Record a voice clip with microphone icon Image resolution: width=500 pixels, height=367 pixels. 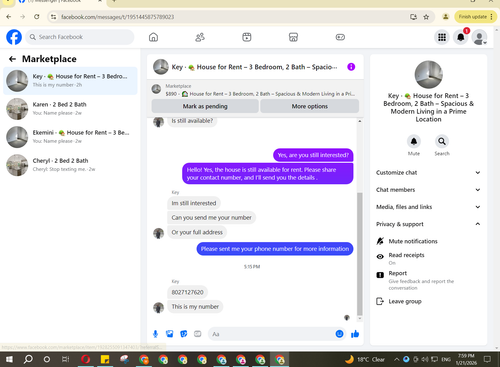click(155, 334)
